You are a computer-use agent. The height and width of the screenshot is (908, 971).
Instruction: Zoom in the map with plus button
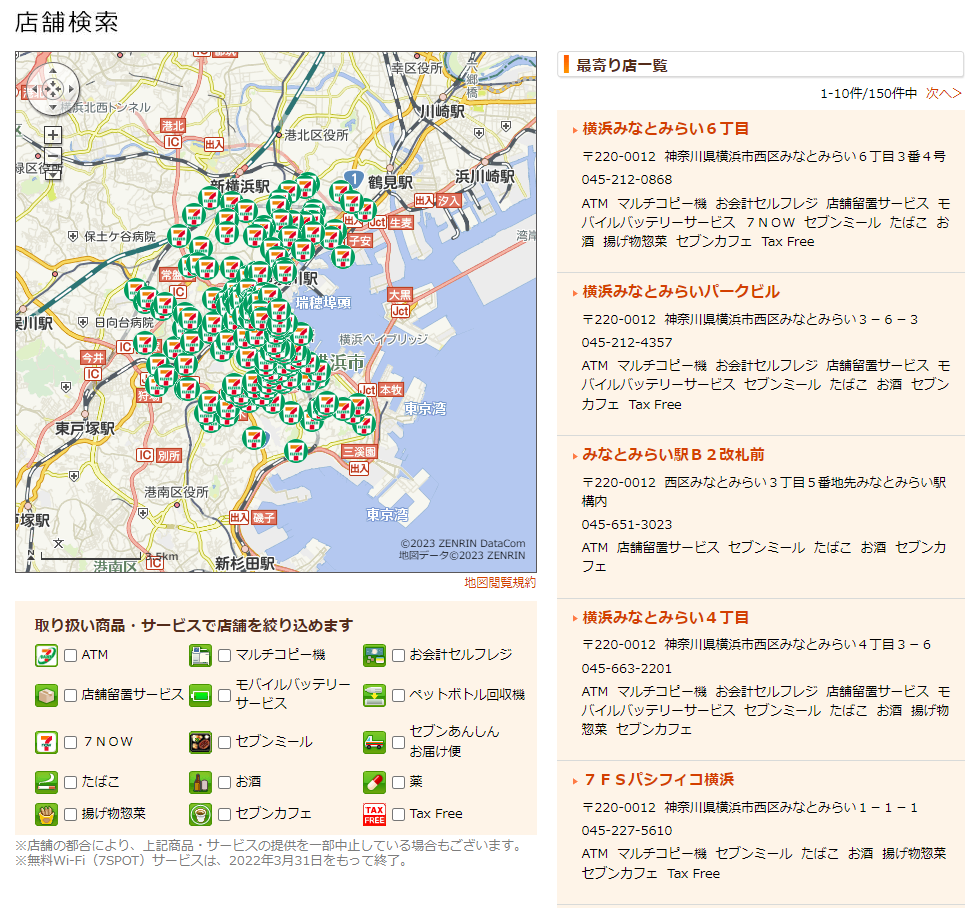53,135
